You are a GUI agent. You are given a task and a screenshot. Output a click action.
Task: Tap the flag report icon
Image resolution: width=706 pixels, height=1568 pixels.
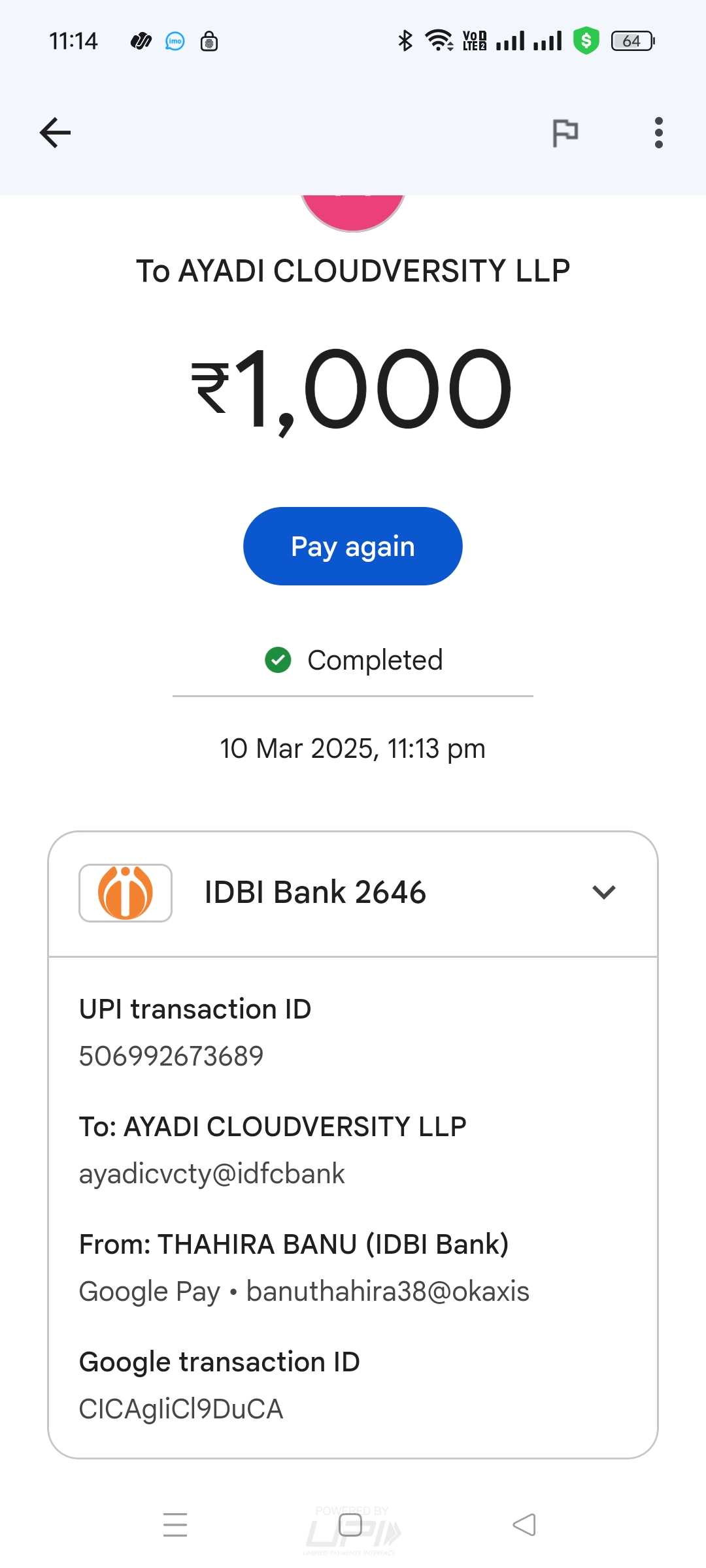(565, 133)
